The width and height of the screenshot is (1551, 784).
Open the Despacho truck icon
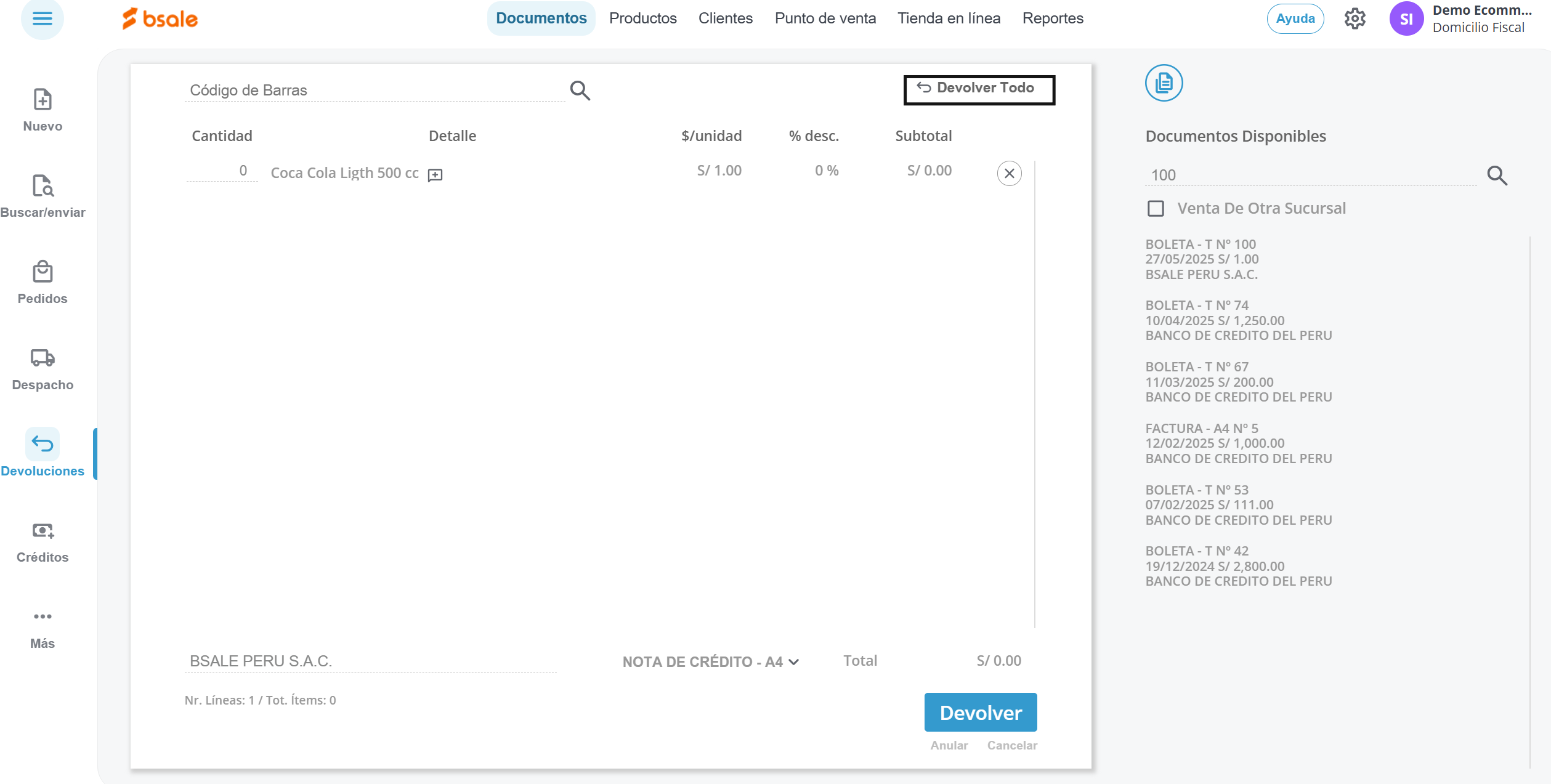(x=43, y=358)
